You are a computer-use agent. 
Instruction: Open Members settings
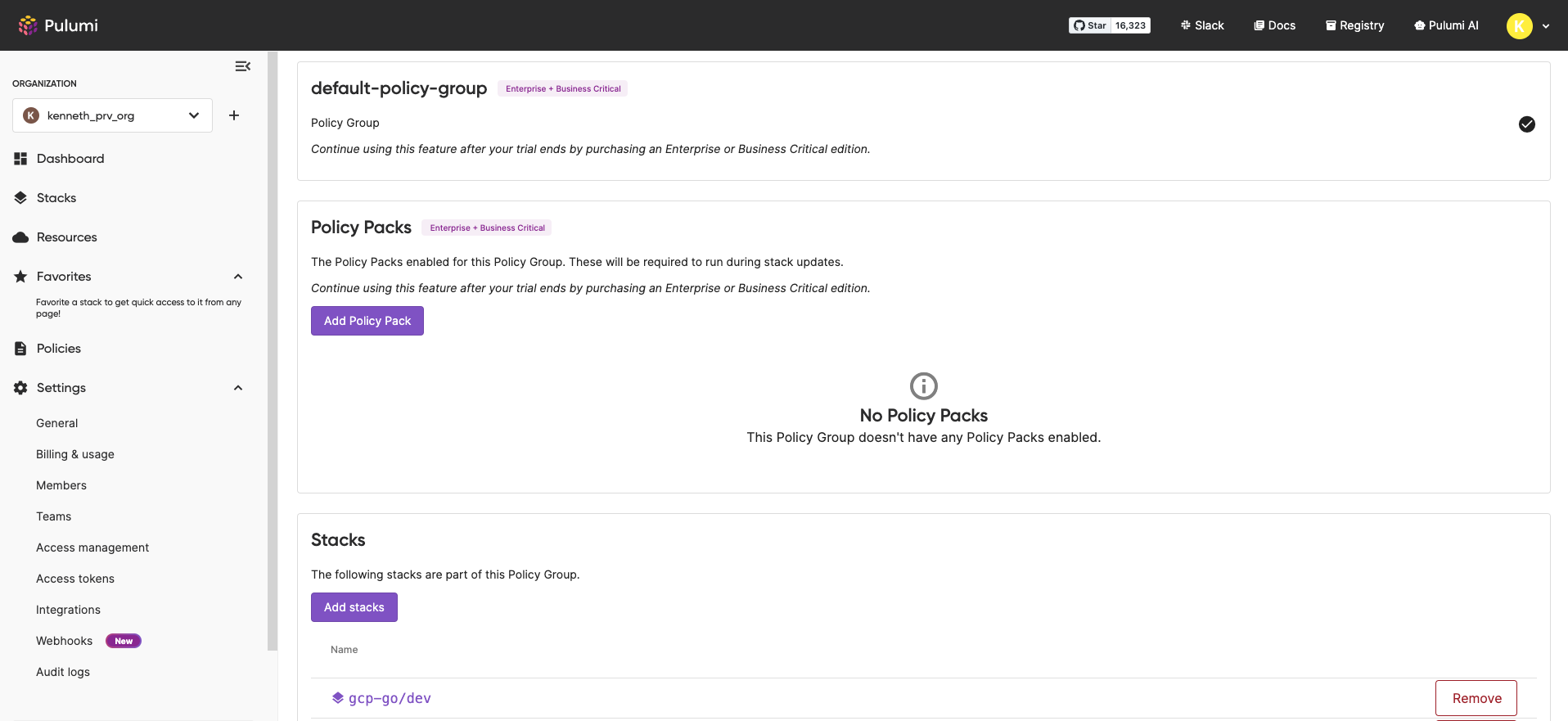point(61,485)
